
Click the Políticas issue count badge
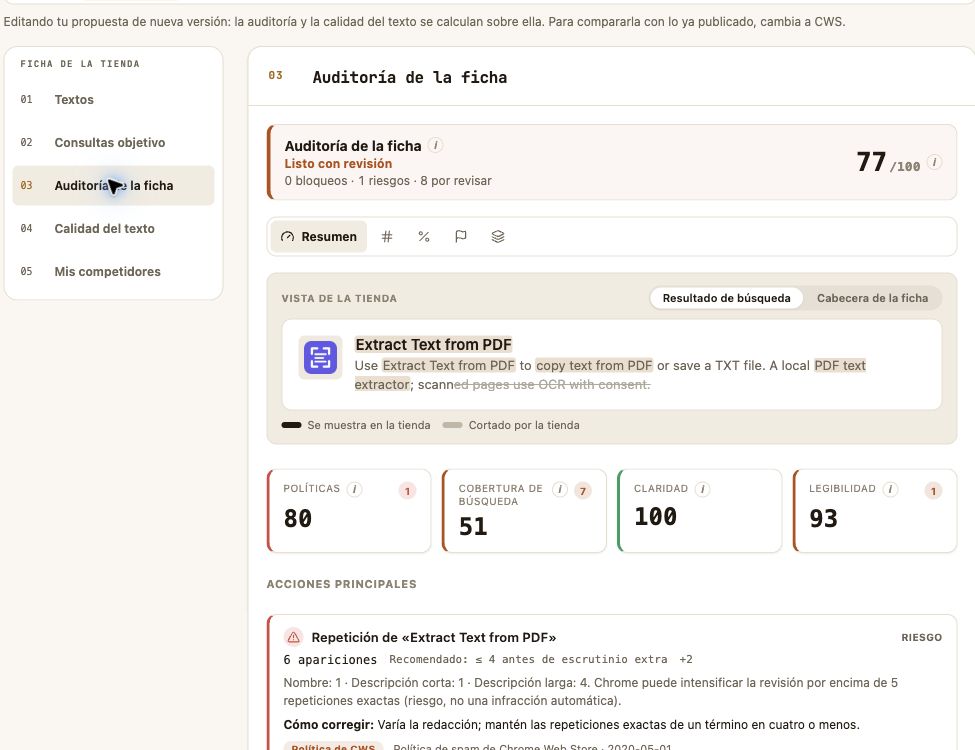(407, 491)
